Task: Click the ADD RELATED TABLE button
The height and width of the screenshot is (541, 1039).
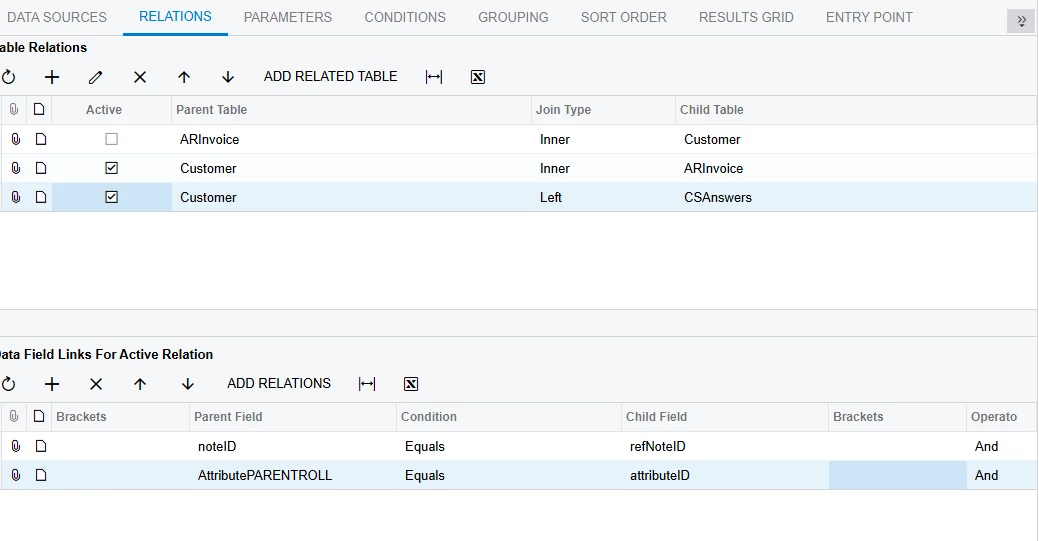Action: (x=331, y=76)
